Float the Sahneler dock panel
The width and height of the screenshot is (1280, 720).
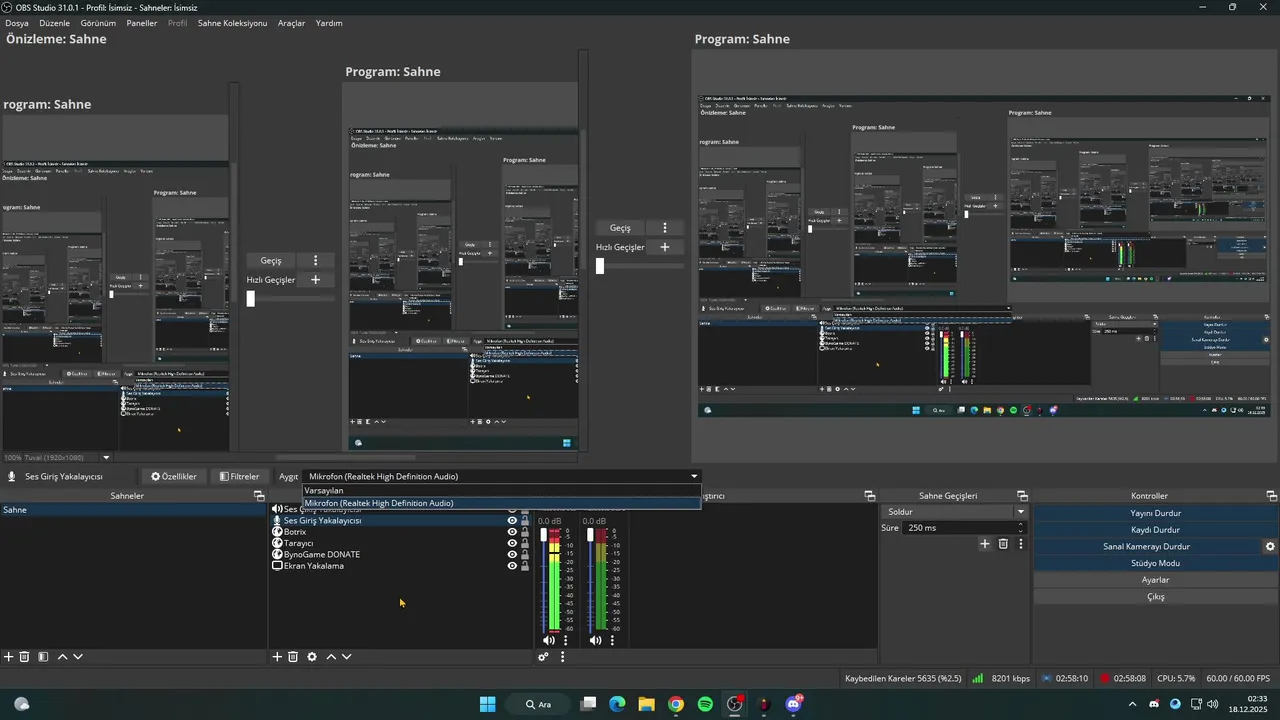259,496
